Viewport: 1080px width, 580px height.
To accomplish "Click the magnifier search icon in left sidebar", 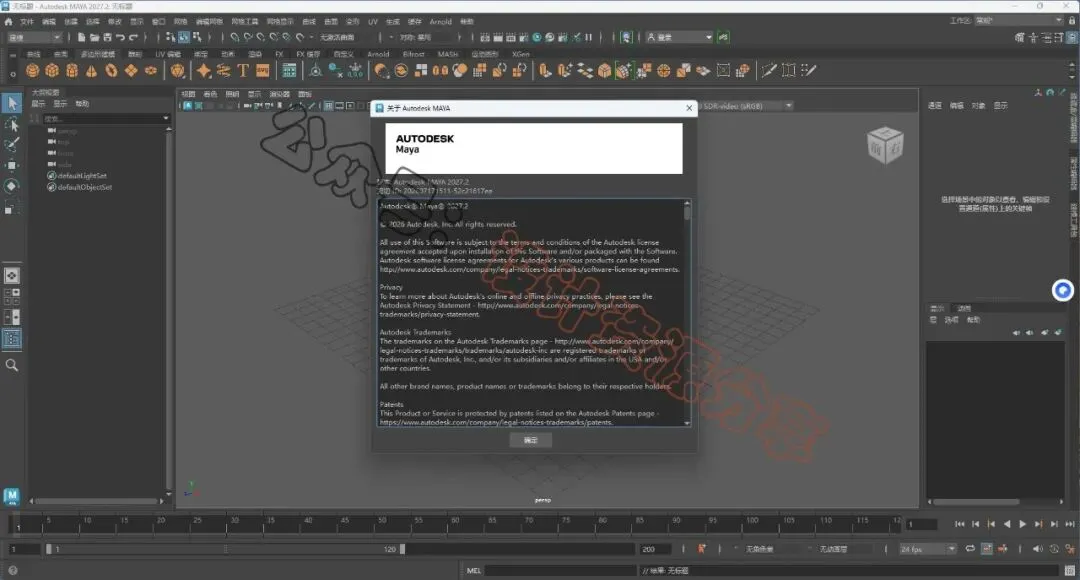I will [x=12, y=365].
